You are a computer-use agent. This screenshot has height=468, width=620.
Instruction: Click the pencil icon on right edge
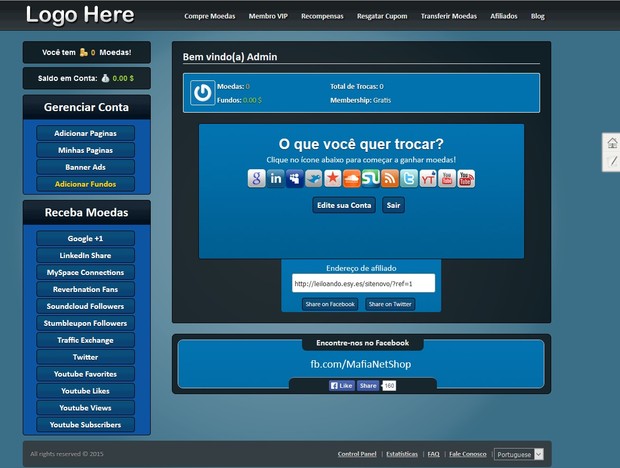[612, 161]
